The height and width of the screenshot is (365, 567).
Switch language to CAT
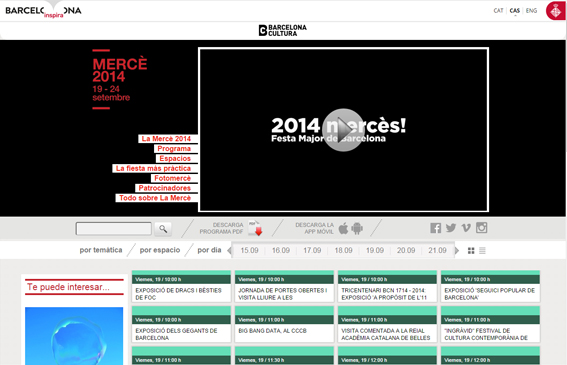(x=498, y=11)
